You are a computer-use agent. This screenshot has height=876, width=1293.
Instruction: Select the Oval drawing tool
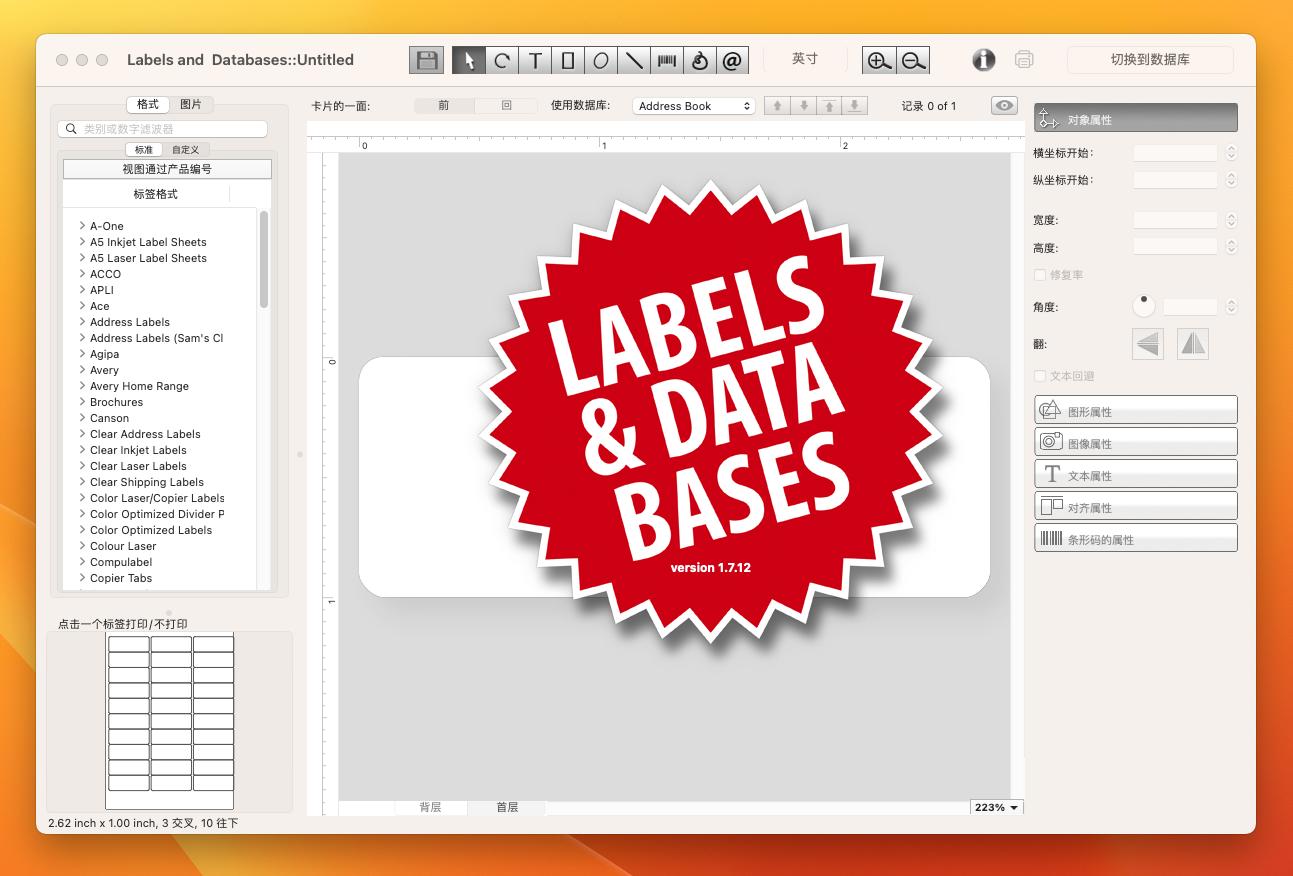pos(600,59)
